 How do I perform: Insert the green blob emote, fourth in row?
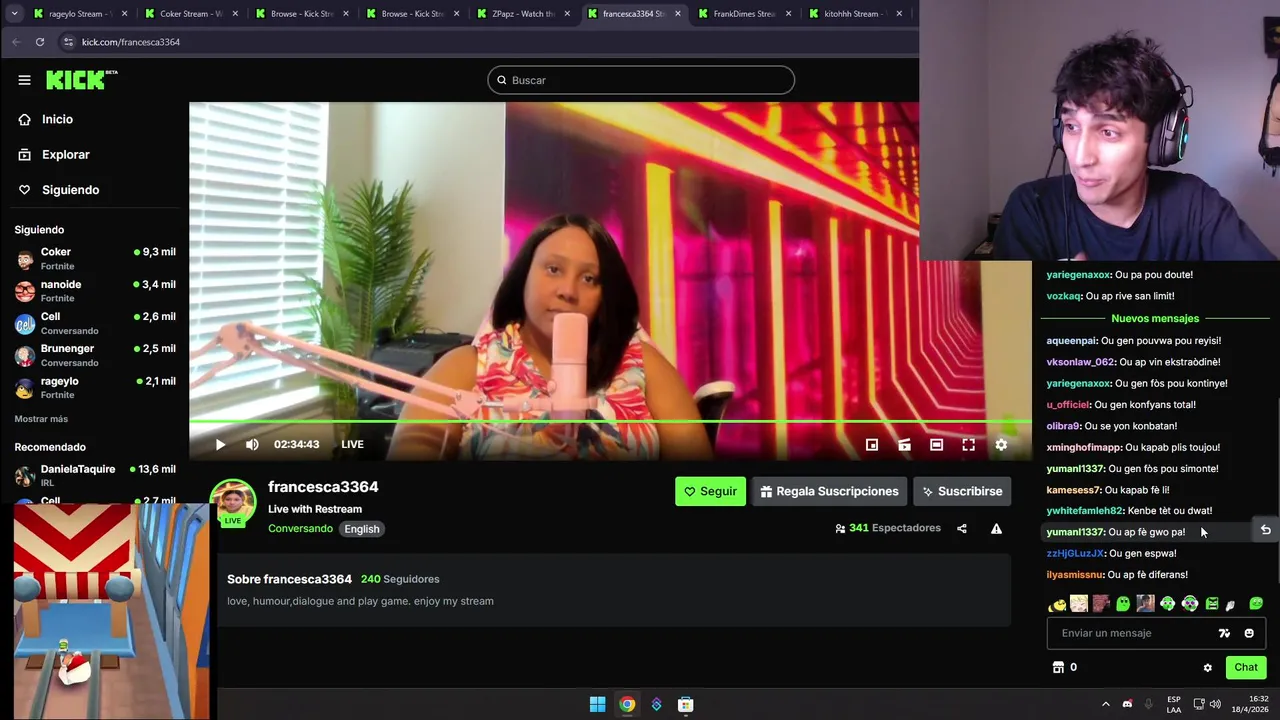coord(1123,604)
